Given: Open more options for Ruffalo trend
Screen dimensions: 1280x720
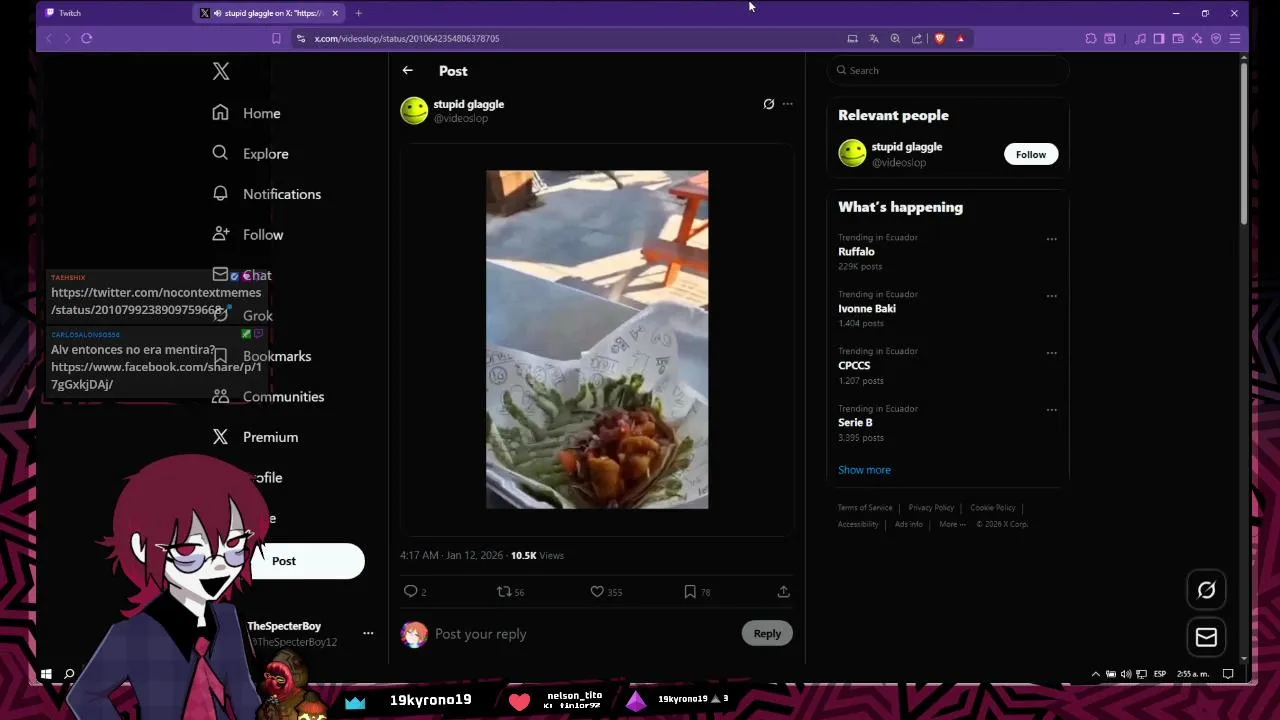Looking at the screenshot, I should point(1051,239).
